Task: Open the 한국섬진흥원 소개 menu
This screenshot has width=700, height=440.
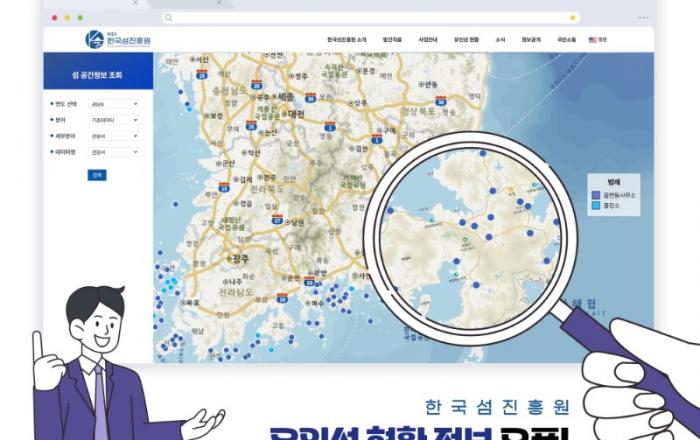Action: click(x=347, y=40)
